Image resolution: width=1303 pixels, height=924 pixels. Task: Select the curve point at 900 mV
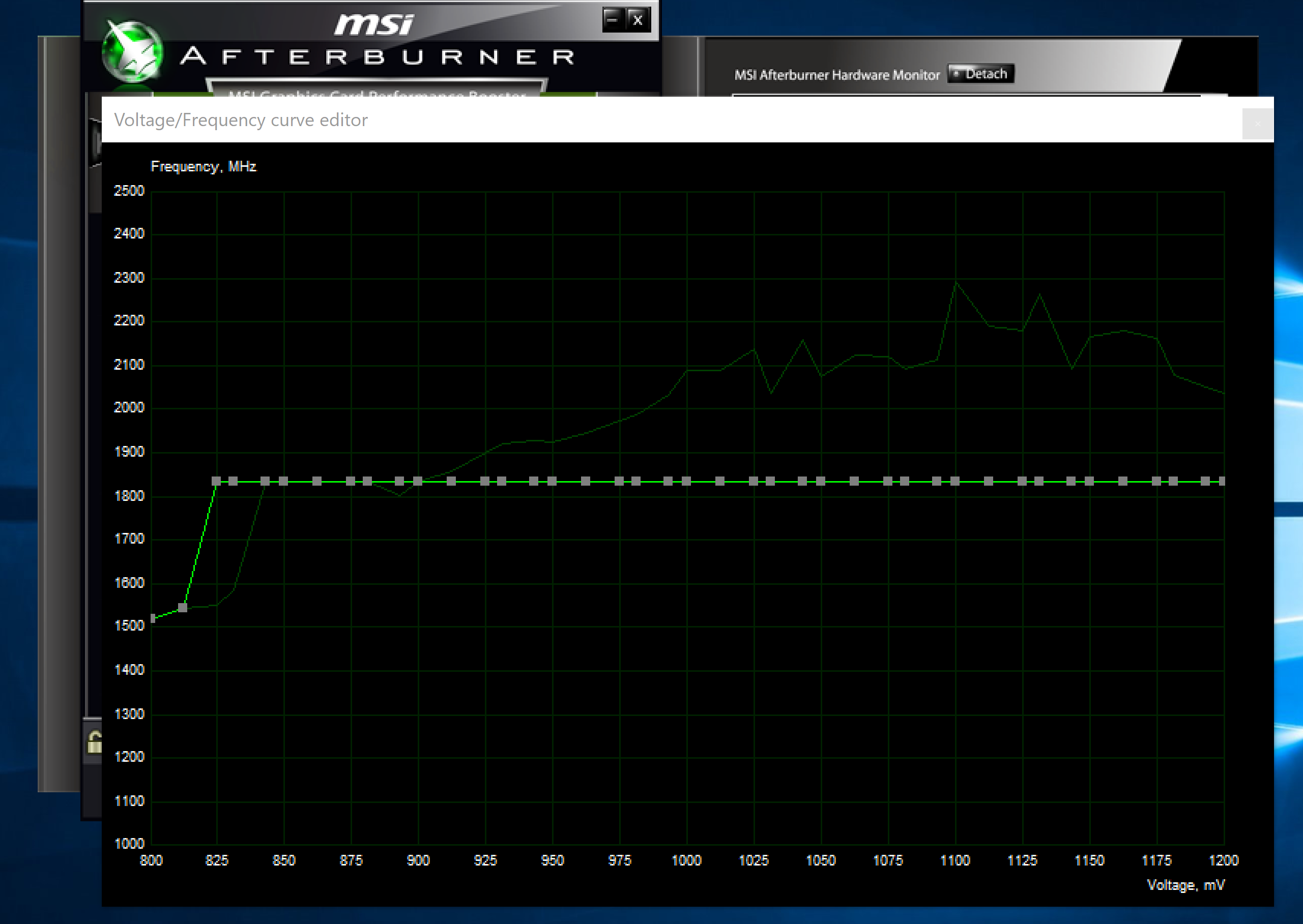(x=418, y=482)
